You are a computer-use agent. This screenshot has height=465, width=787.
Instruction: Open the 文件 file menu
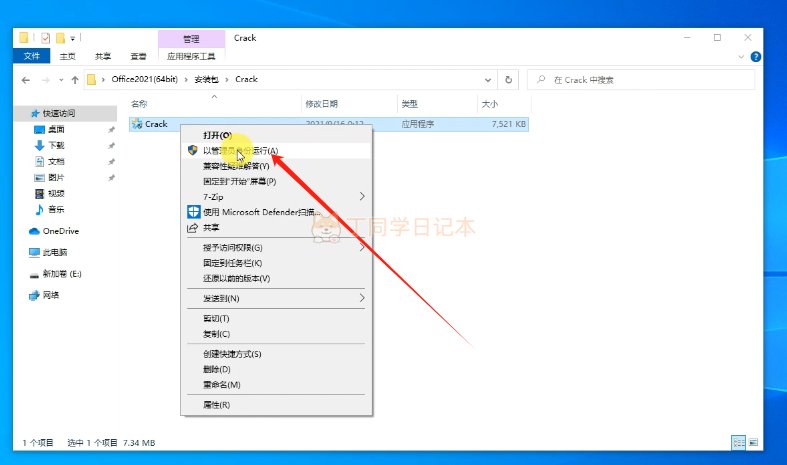pos(32,57)
